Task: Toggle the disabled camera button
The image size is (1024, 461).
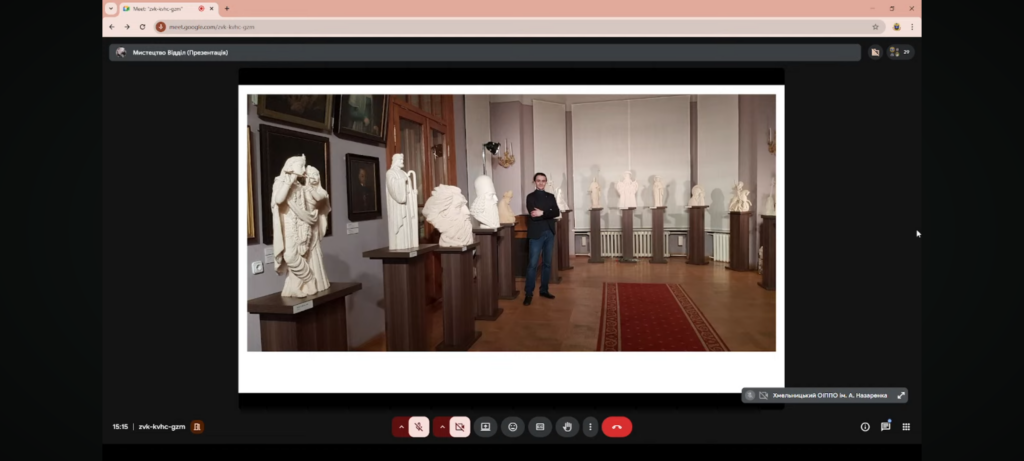Action: [x=460, y=427]
